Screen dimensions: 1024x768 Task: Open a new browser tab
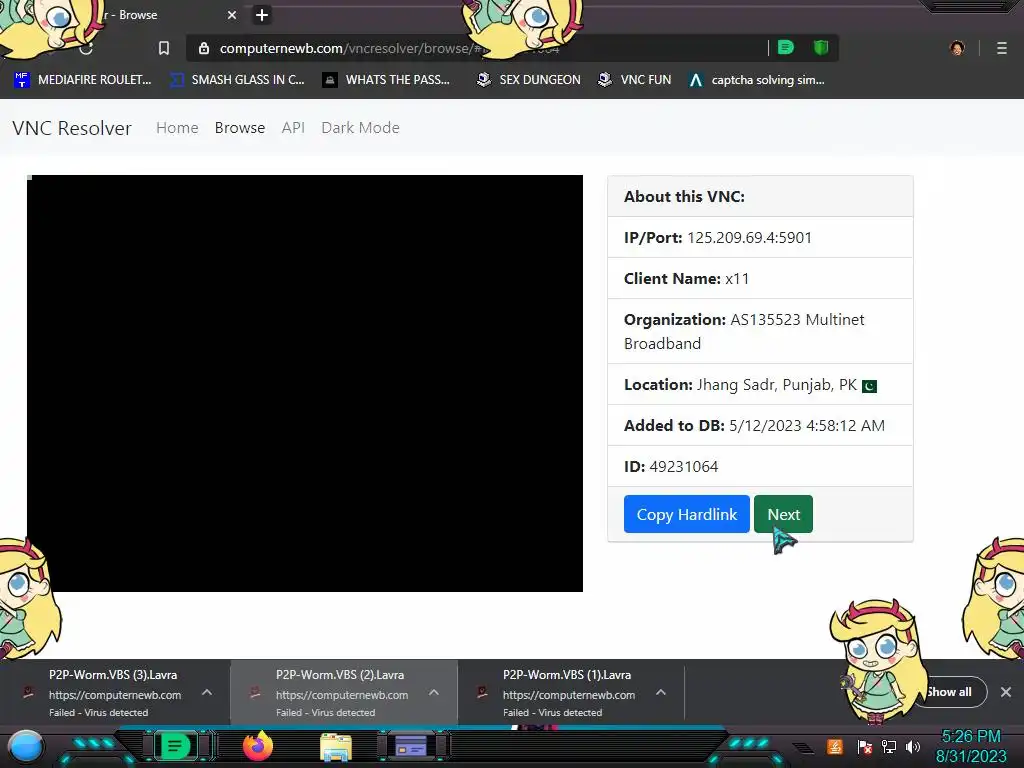pos(262,15)
